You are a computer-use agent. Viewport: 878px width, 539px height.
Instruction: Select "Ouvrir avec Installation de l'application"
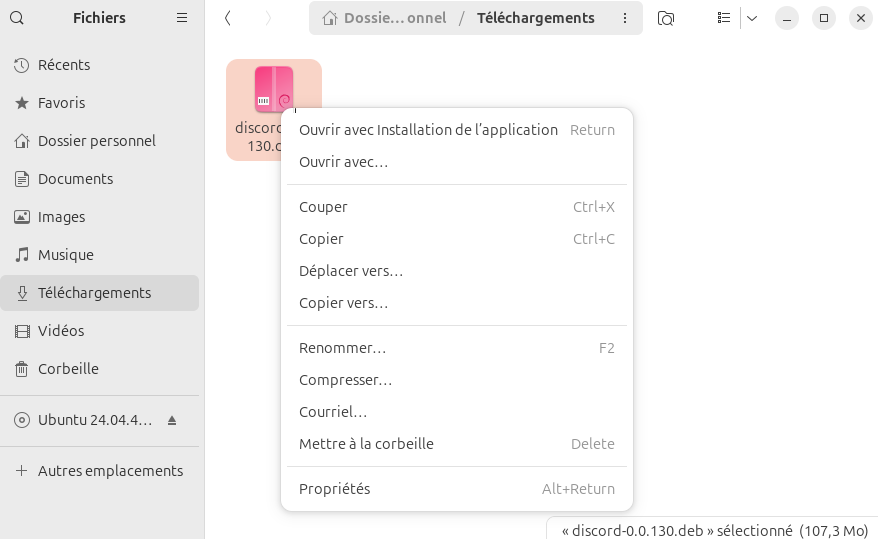tap(428, 130)
